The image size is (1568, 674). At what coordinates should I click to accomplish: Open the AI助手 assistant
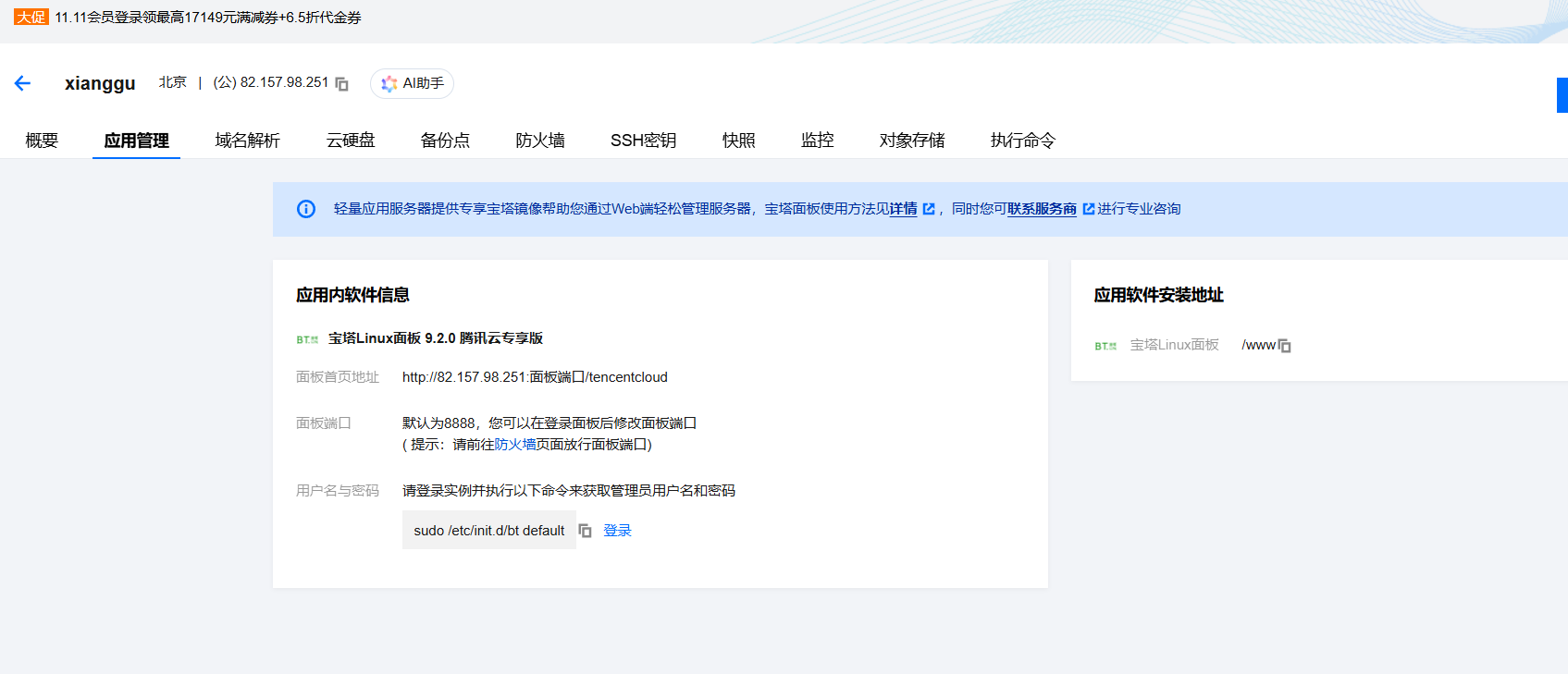[x=412, y=83]
